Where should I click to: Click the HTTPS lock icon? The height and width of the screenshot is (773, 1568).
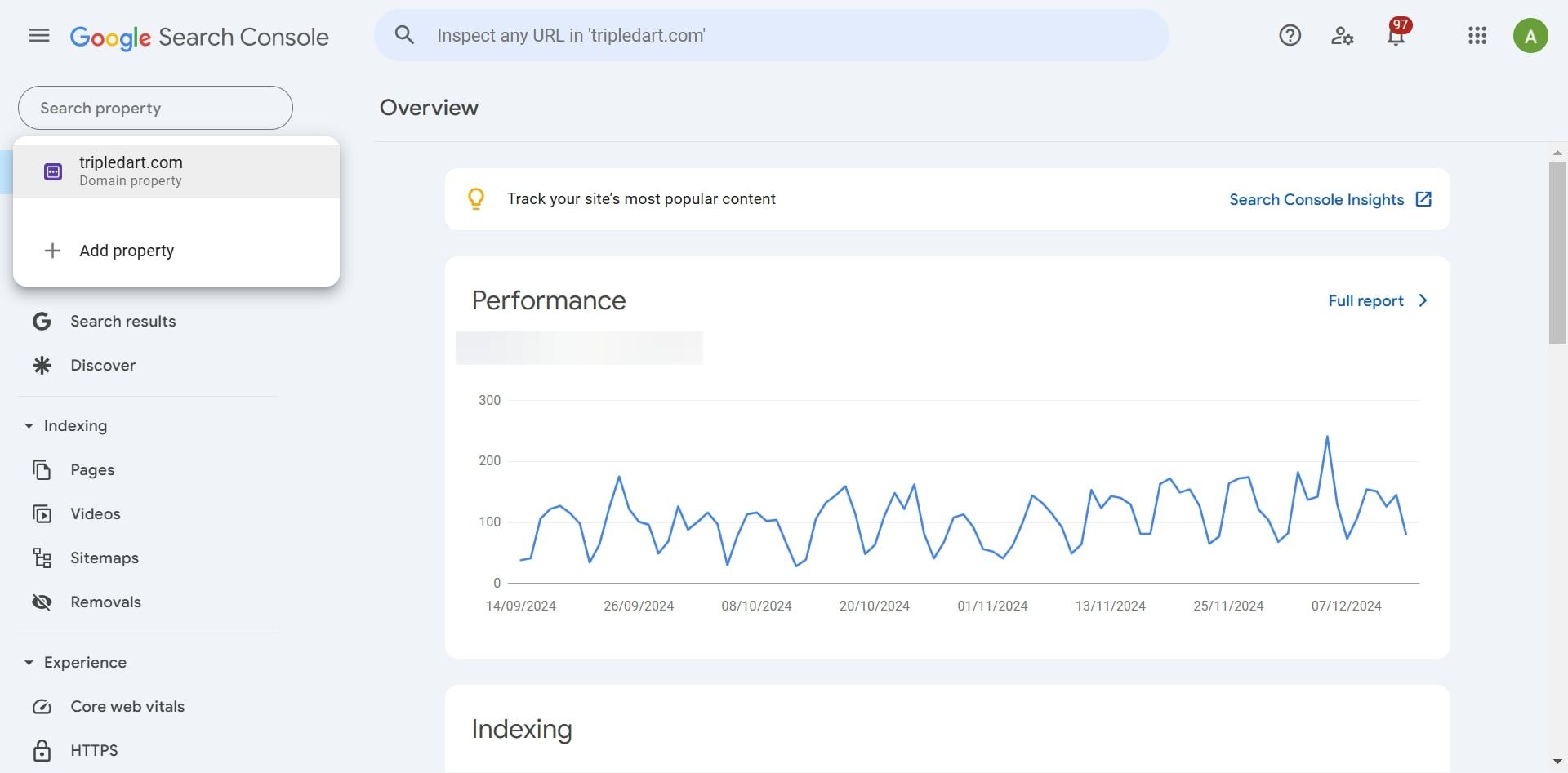pos(42,751)
